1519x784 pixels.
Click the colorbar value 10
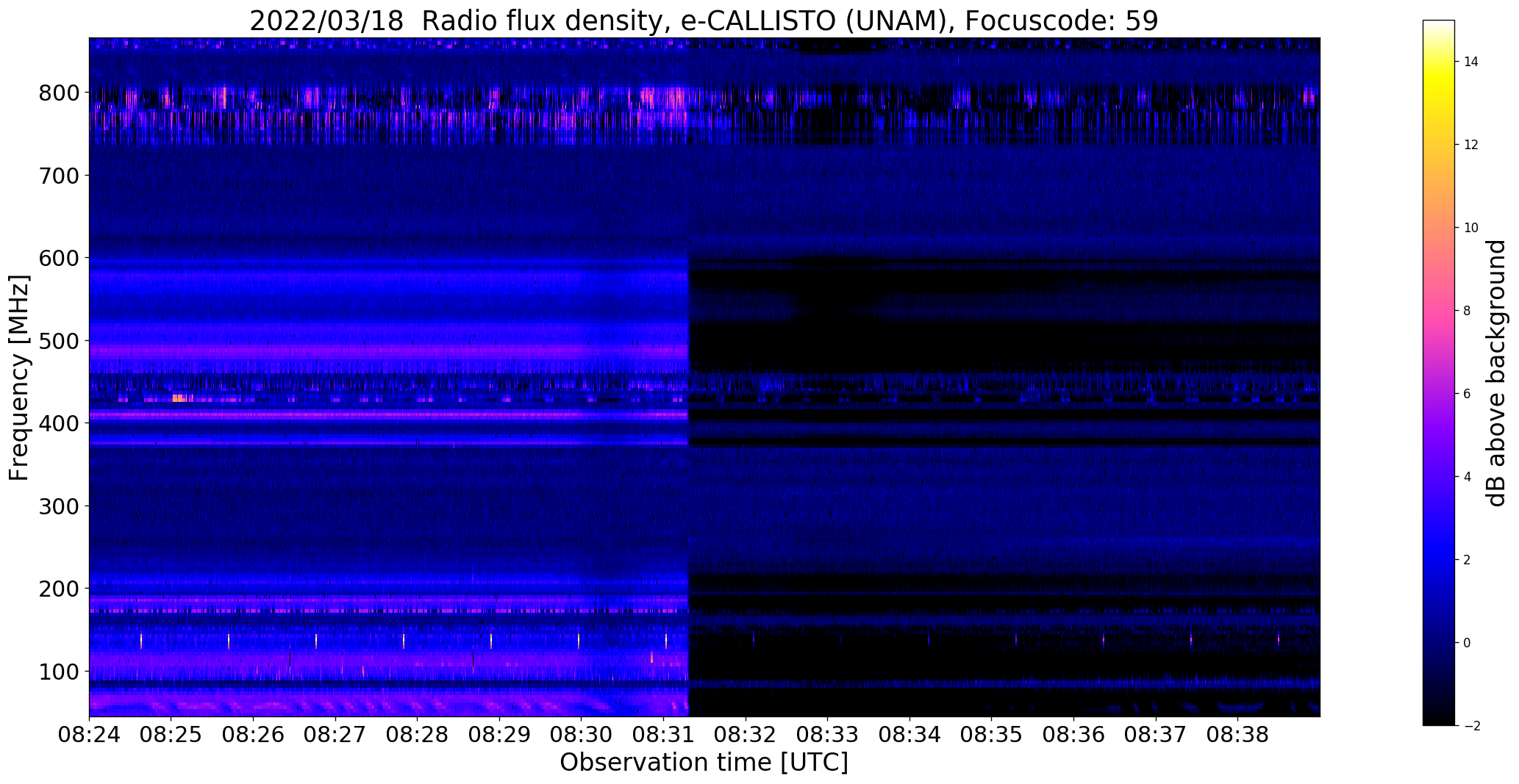click(1471, 228)
